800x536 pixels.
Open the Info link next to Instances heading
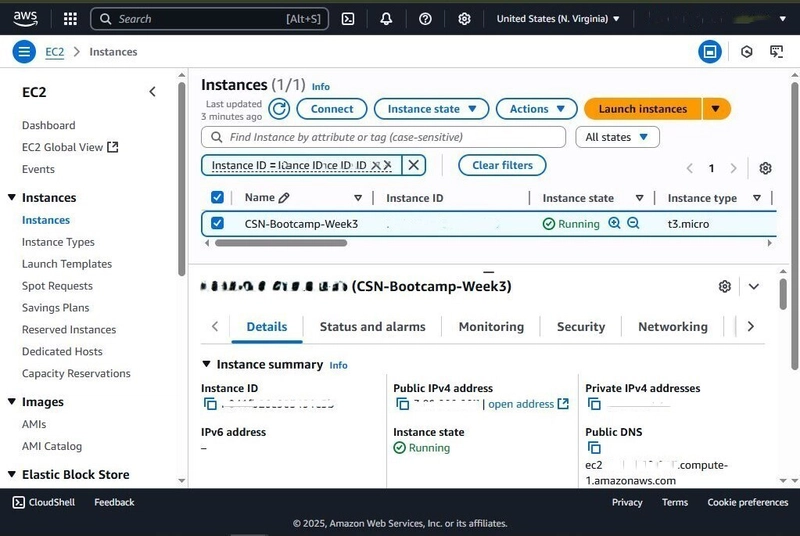click(x=320, y=87)
